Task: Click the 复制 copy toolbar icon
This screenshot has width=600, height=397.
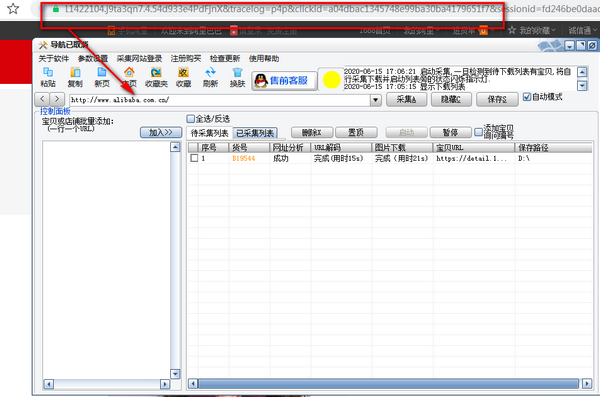Action: pyautogui.click(x=75, y=77)
